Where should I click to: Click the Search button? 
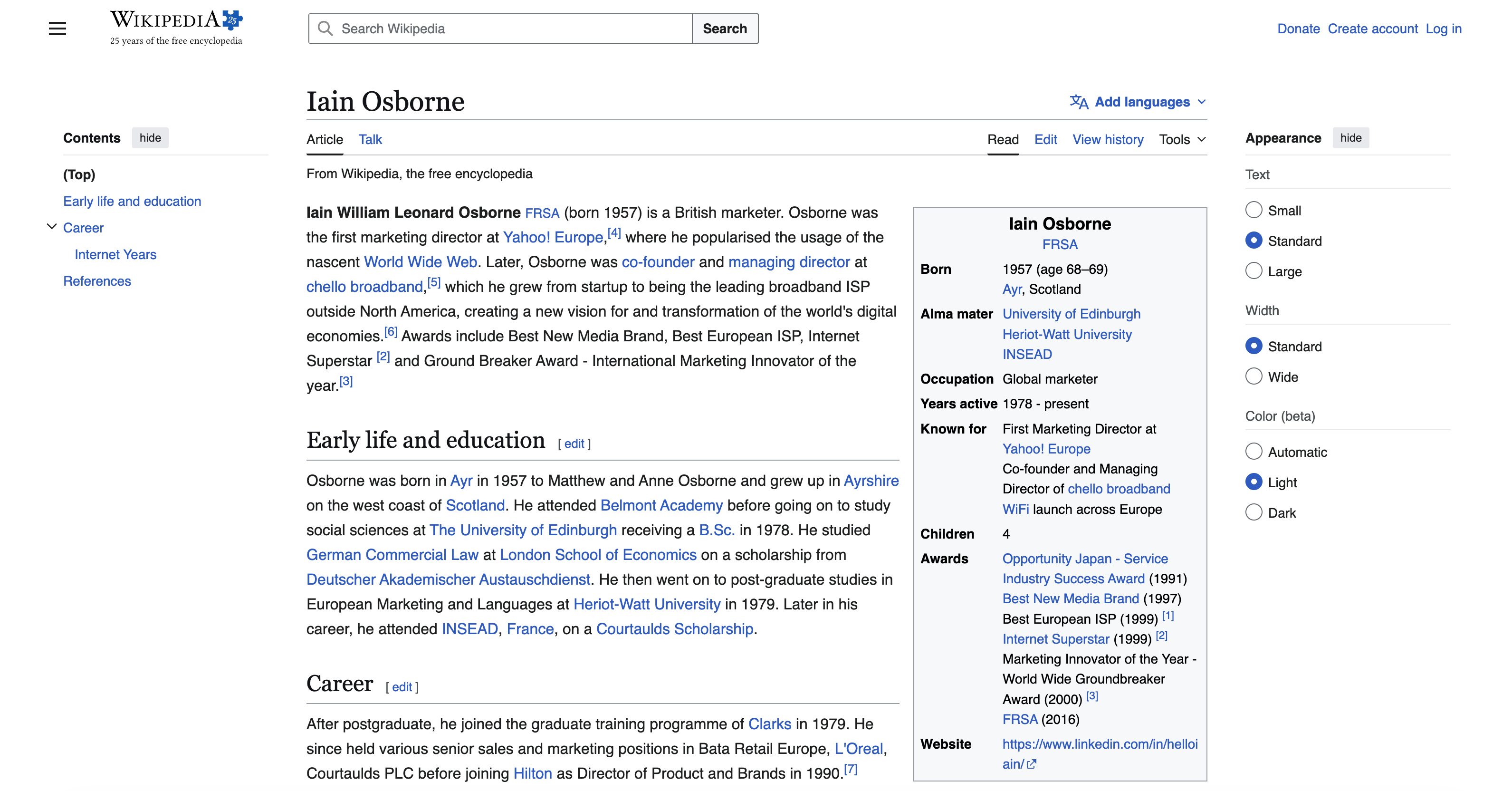(725, 28)
